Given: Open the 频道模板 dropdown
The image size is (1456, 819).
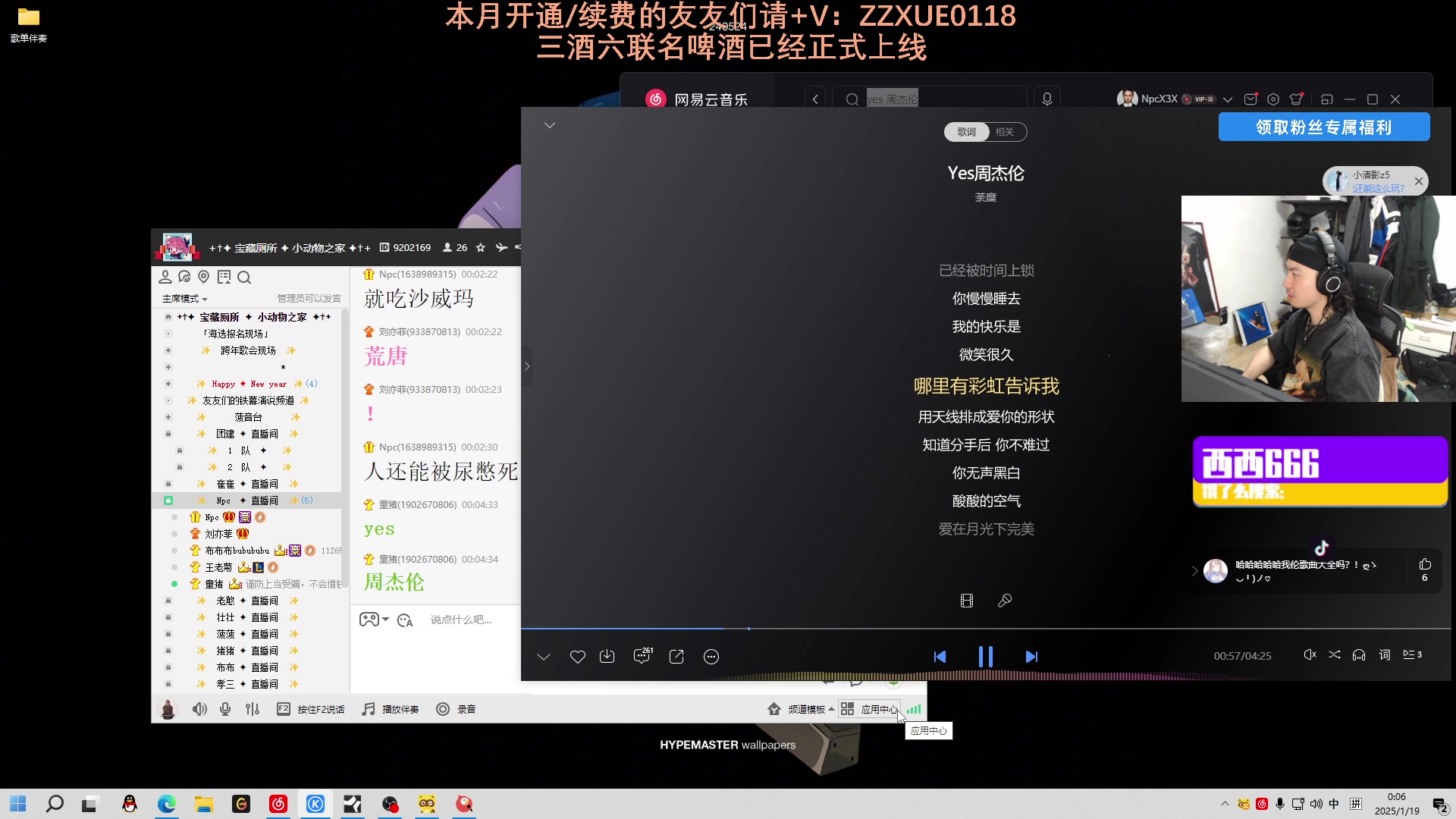Looking at the screenshot, I should [801, 709].
